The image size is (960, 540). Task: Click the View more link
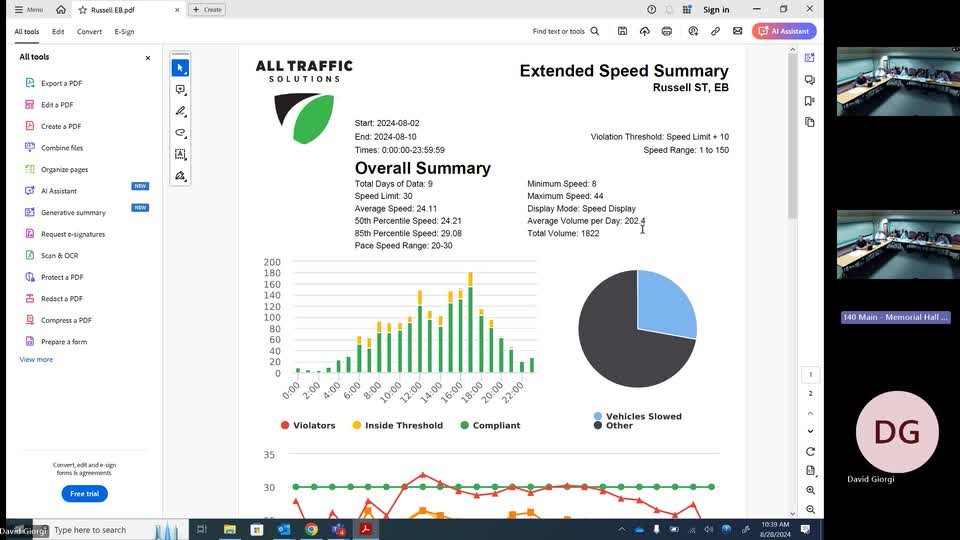[x=36, y=359]
